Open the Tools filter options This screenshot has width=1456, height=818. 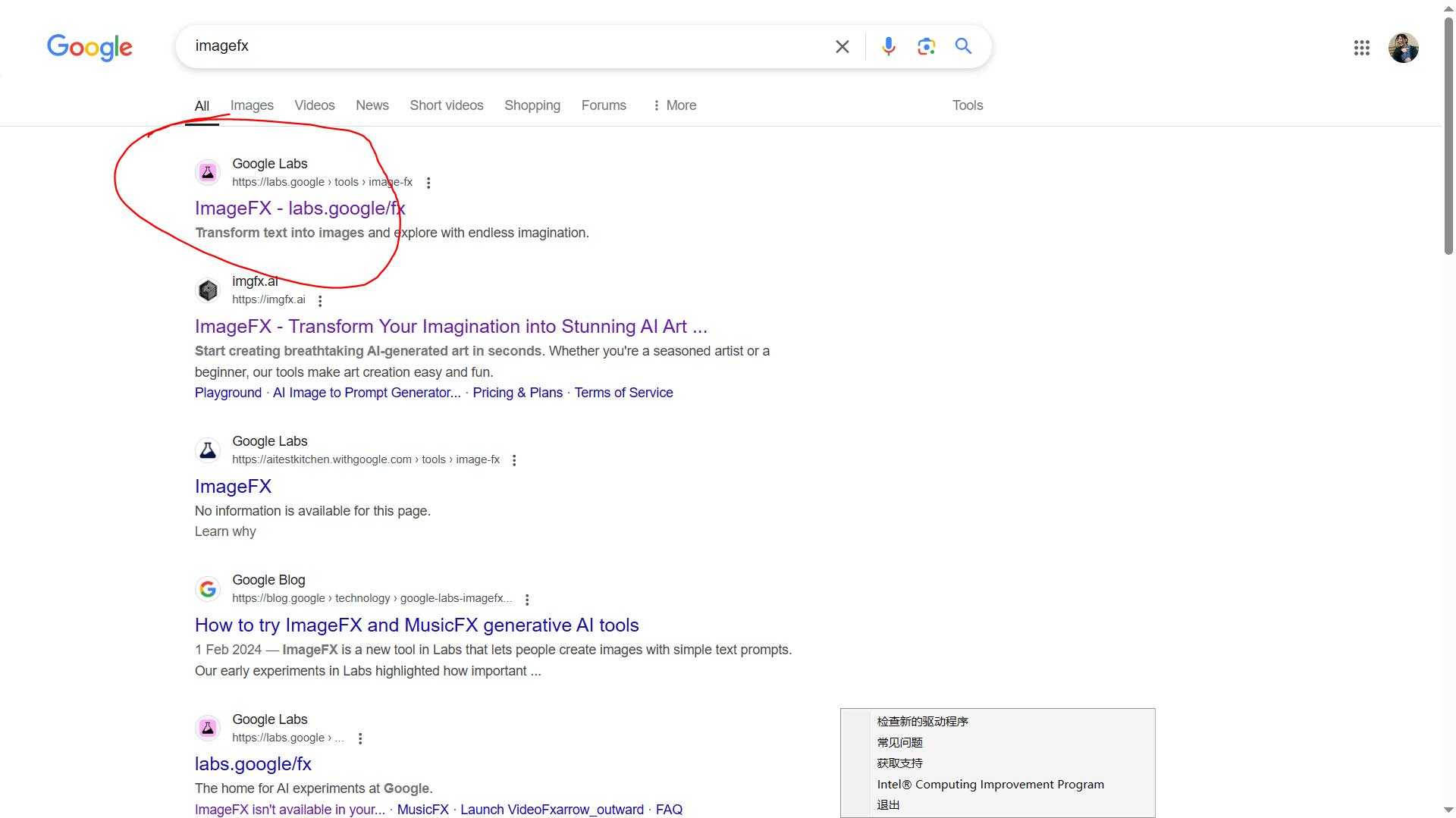click(968, 105)
